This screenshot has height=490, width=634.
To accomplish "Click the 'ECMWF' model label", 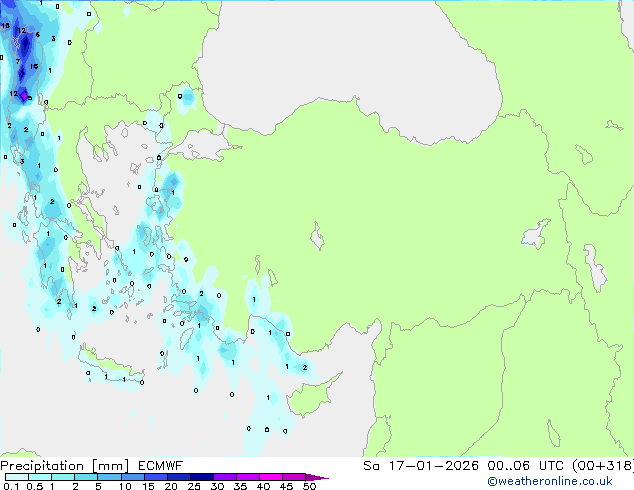I will point(161,466).
